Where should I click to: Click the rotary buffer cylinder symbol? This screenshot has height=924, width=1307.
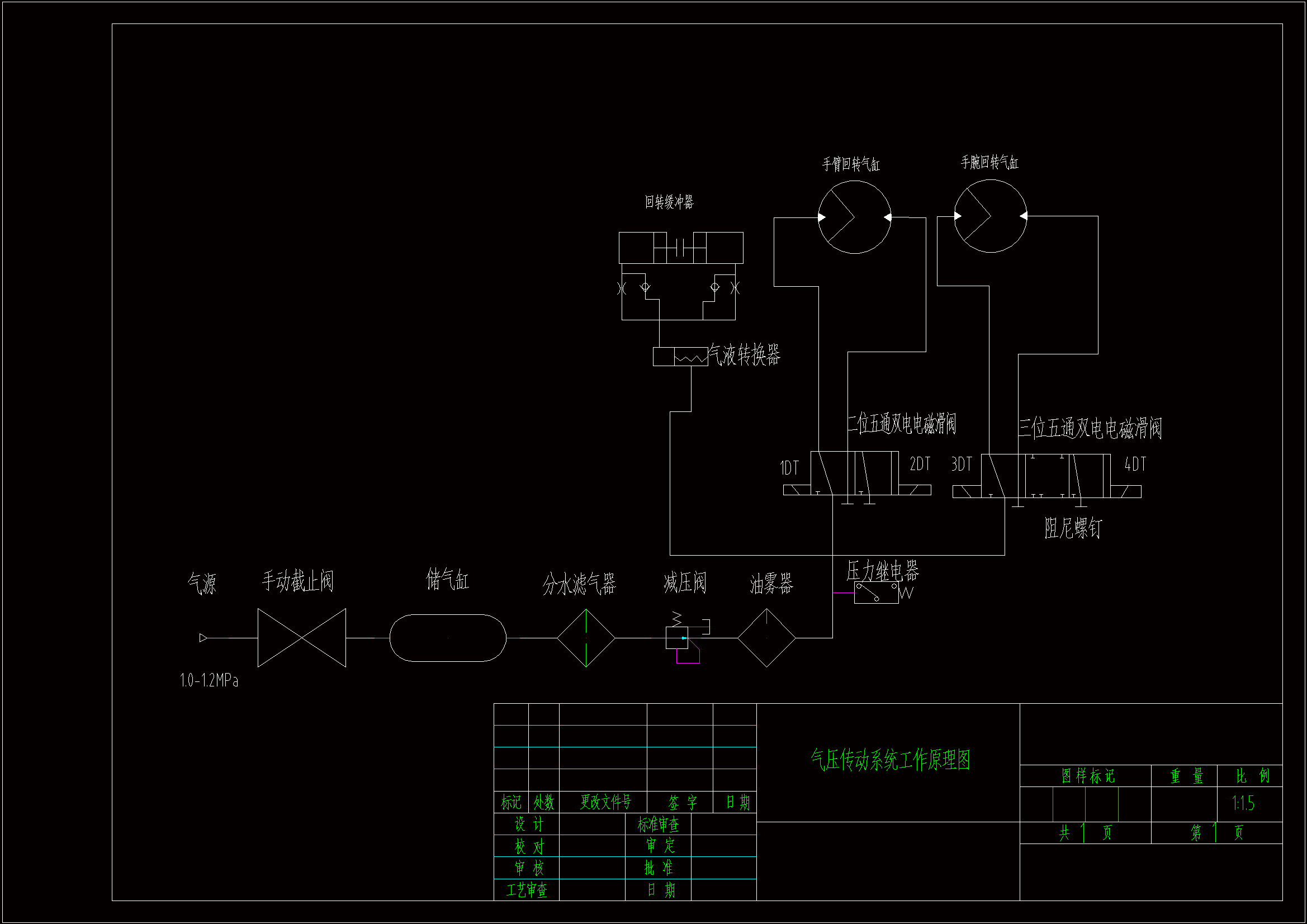(681, 248)
